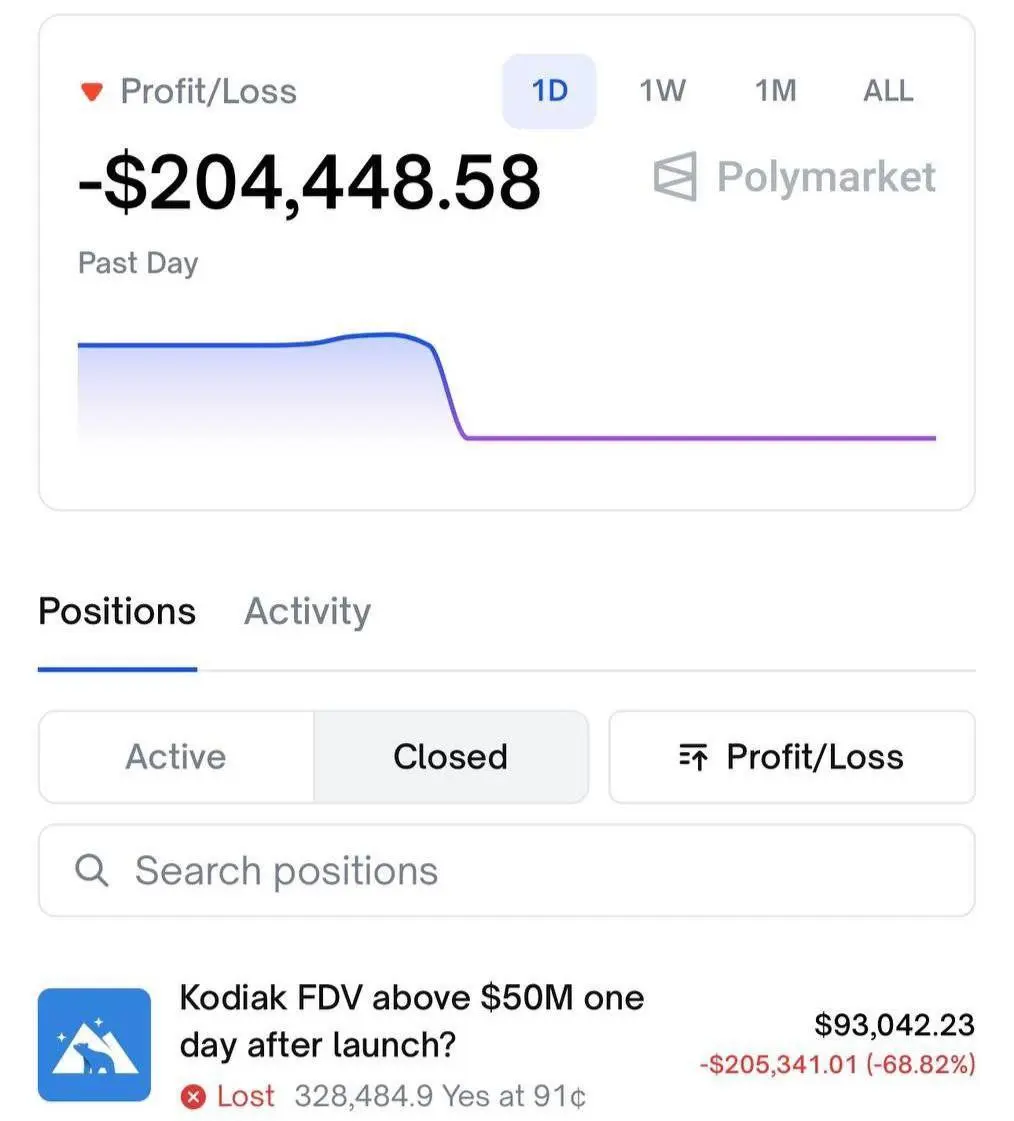Click the sort arrow icon beside Profit/Loss

point(693,757)
